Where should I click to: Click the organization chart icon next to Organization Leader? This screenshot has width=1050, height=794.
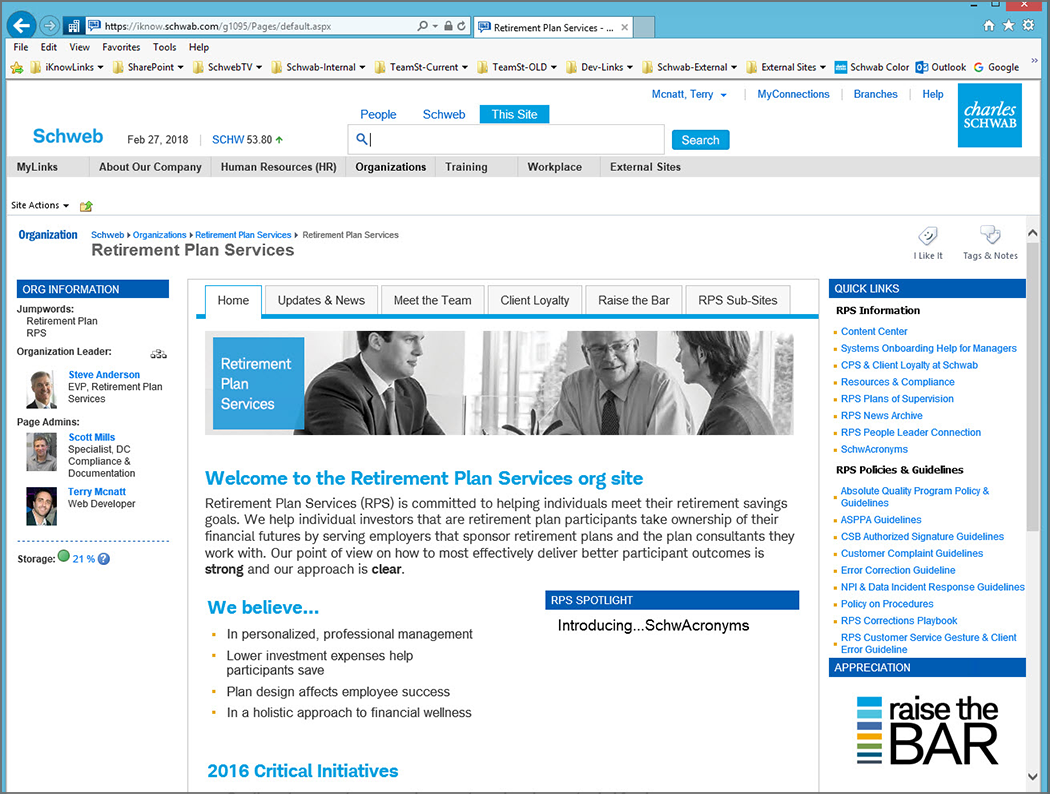159,353
